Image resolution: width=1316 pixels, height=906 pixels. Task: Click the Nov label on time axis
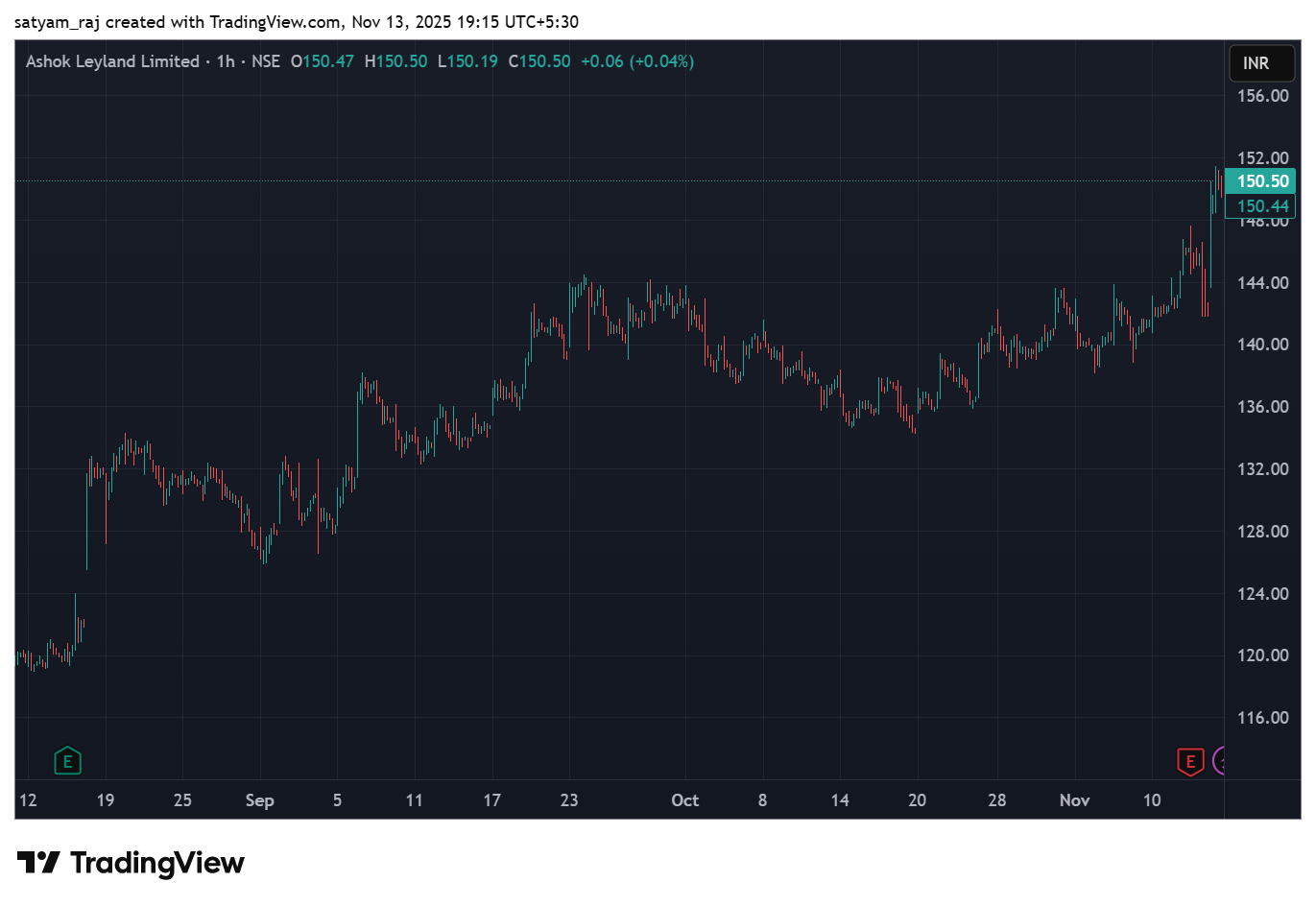1074,800
